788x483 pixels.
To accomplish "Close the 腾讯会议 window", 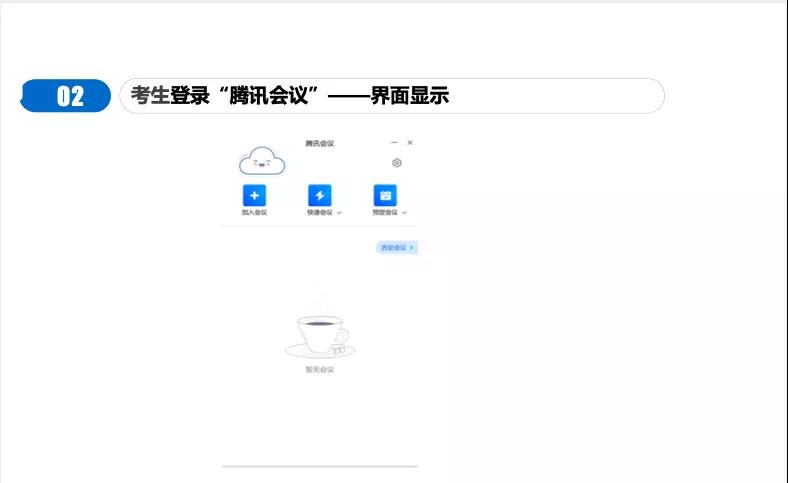I will coord(410,143).
